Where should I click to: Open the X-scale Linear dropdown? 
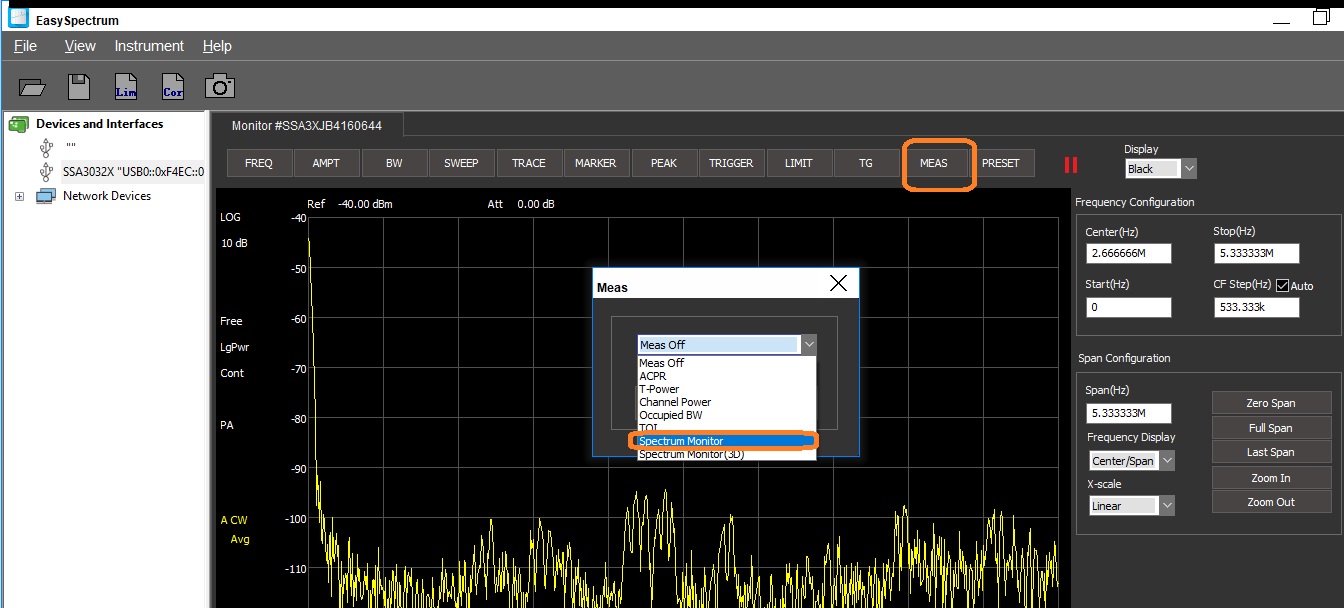(x=1132, y=506)
